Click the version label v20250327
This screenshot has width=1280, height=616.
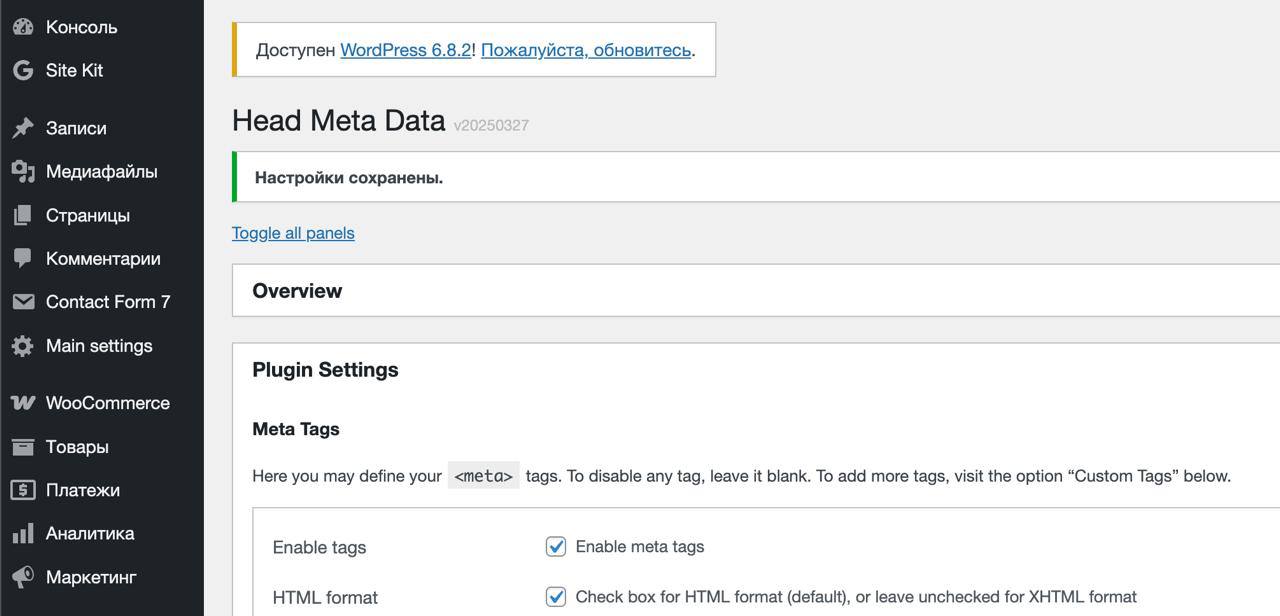[491, 126]
